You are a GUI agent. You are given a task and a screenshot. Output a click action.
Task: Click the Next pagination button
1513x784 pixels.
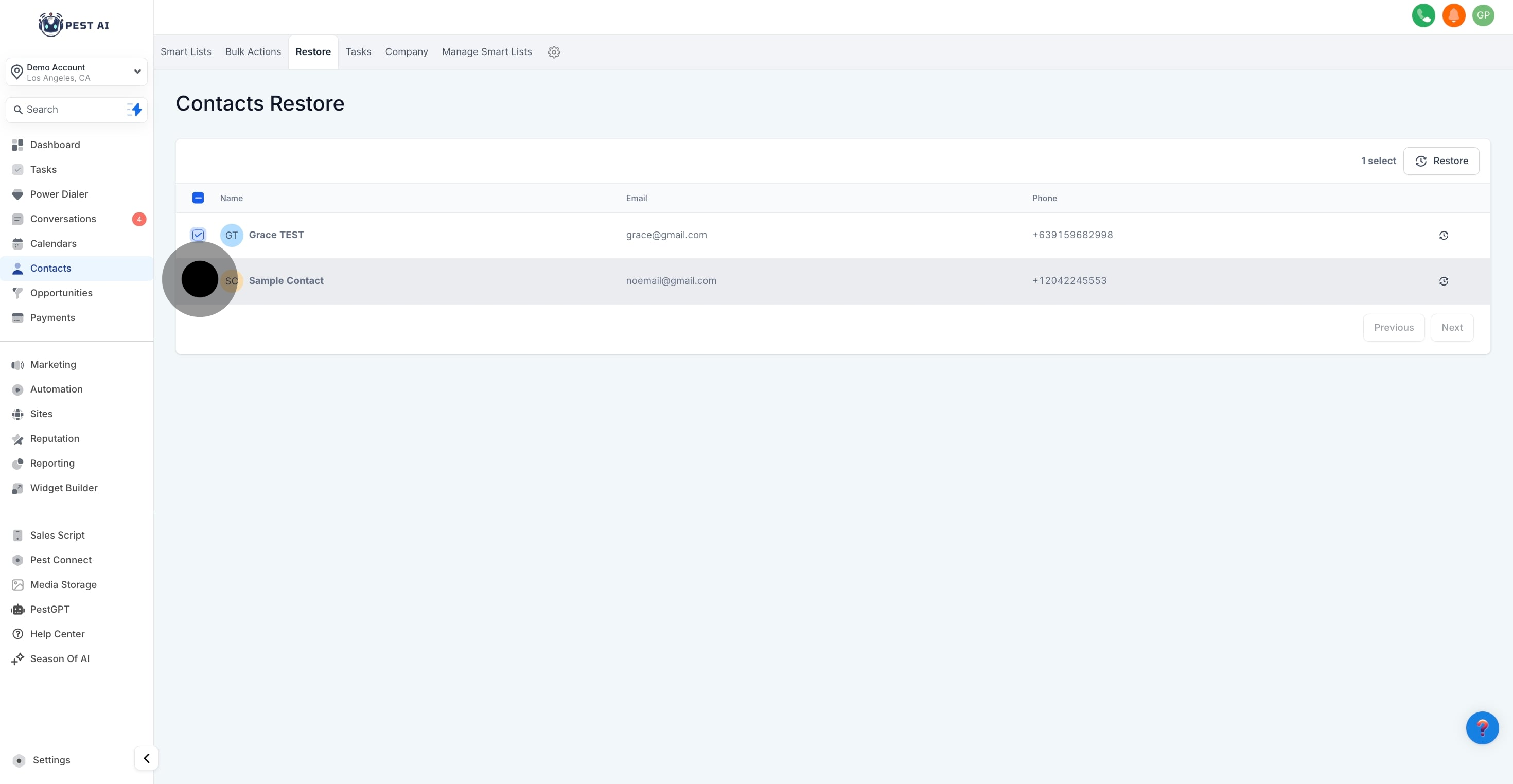(1451, 328)
